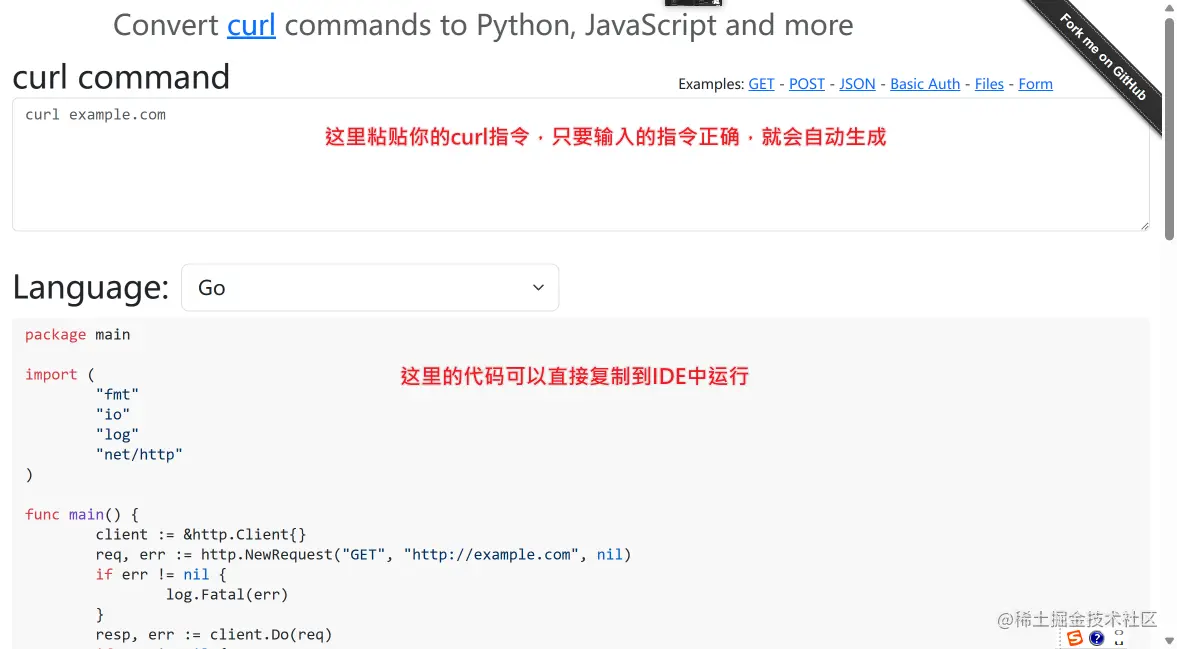This screenshot has width=1177, height=649.
Task: Load the GET example
Action: (761, 84)
